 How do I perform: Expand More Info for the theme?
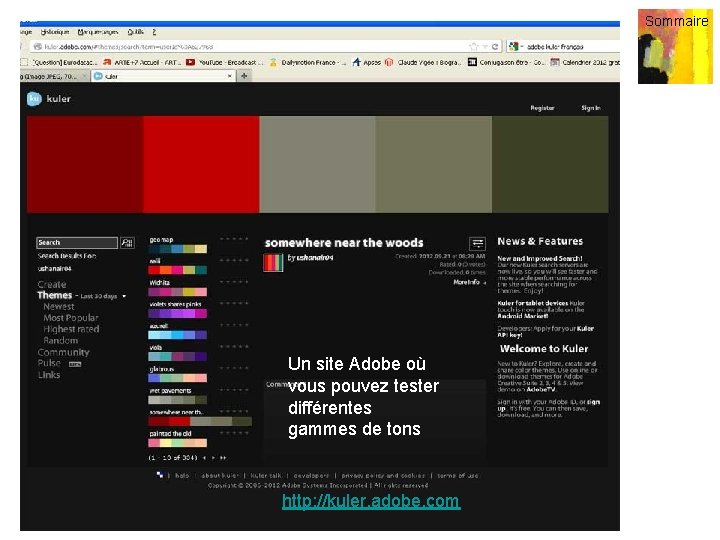click(469, 282)
